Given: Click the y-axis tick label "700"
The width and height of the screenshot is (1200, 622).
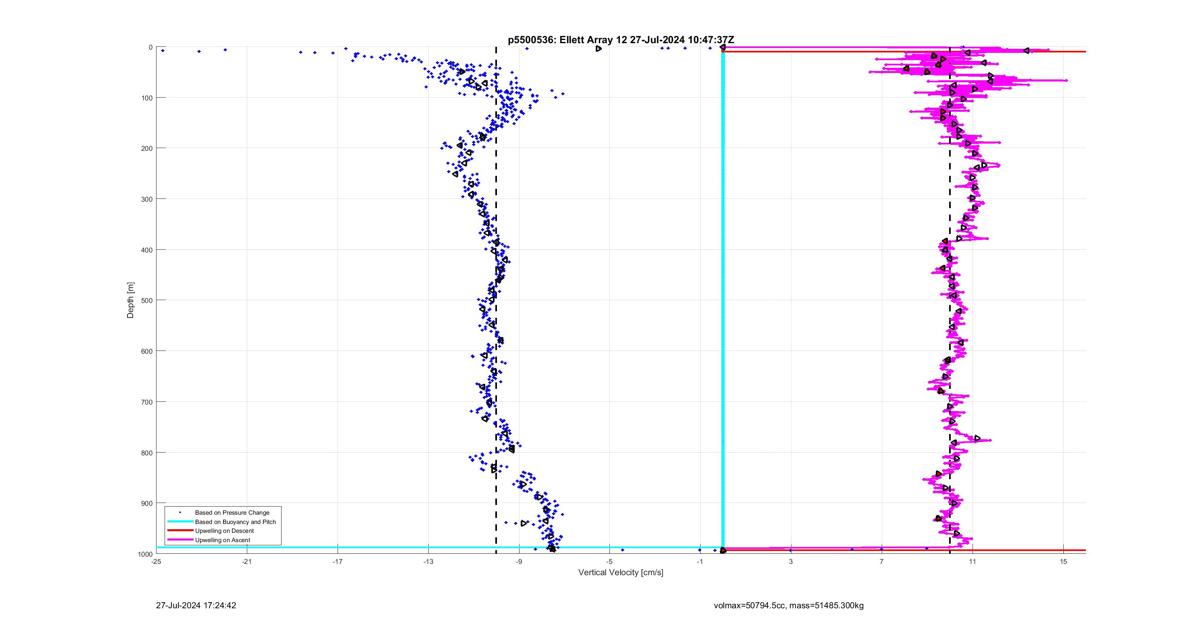Looking at the screenshot, I should (x=146, y=402).
